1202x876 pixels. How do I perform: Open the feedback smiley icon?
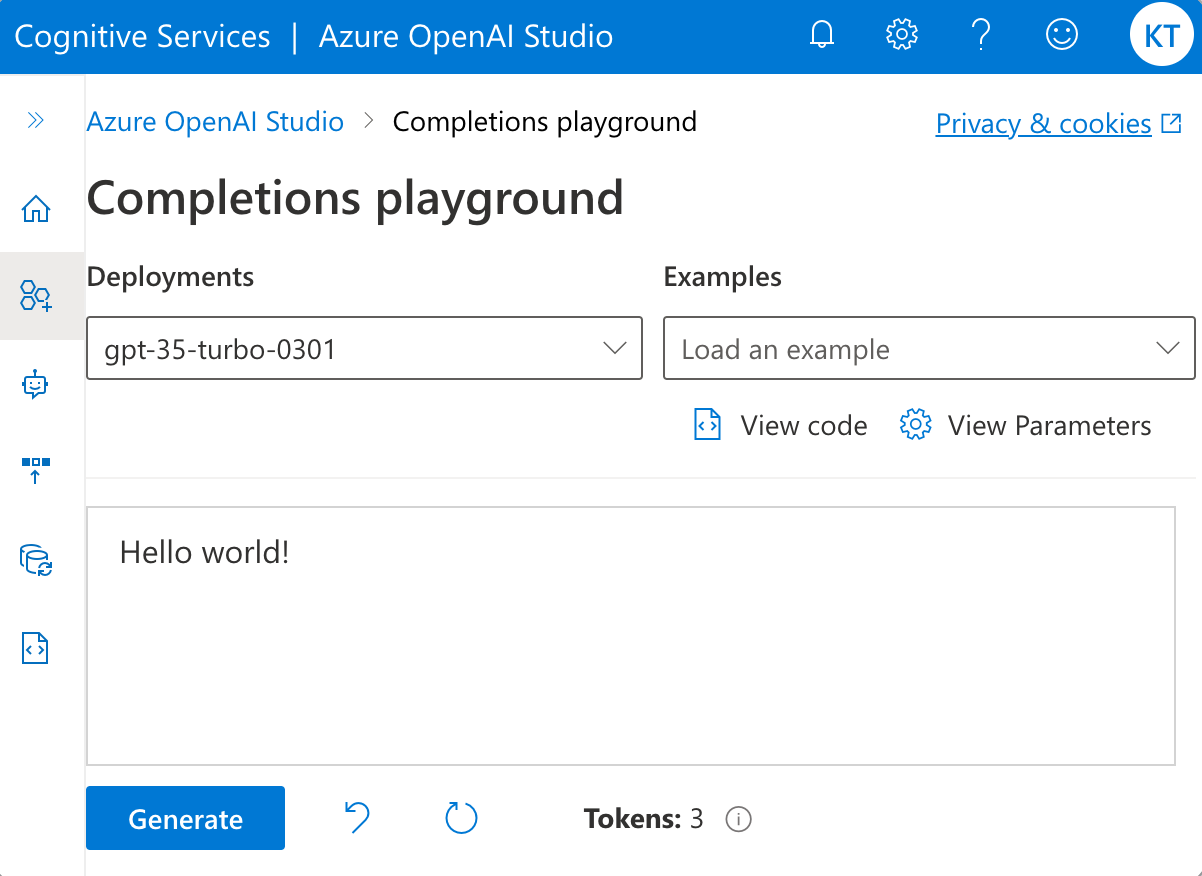[x=1061, y=34]
